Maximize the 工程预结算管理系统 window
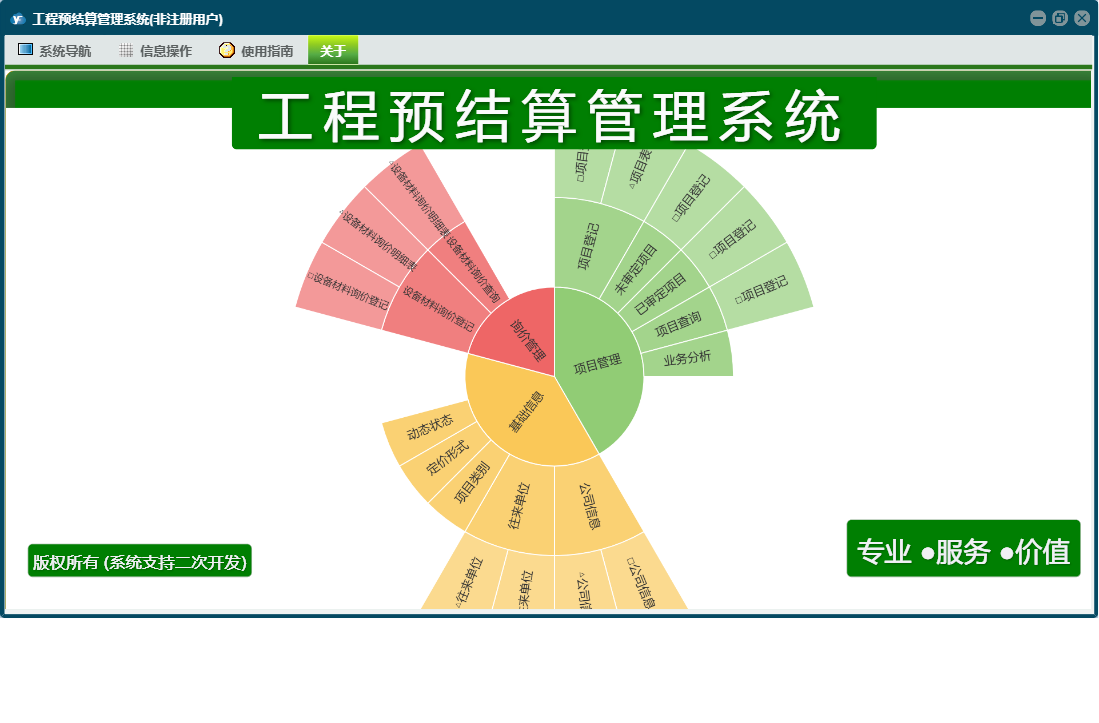This screenshot has height=723, width=1099. coord(1060,18)
